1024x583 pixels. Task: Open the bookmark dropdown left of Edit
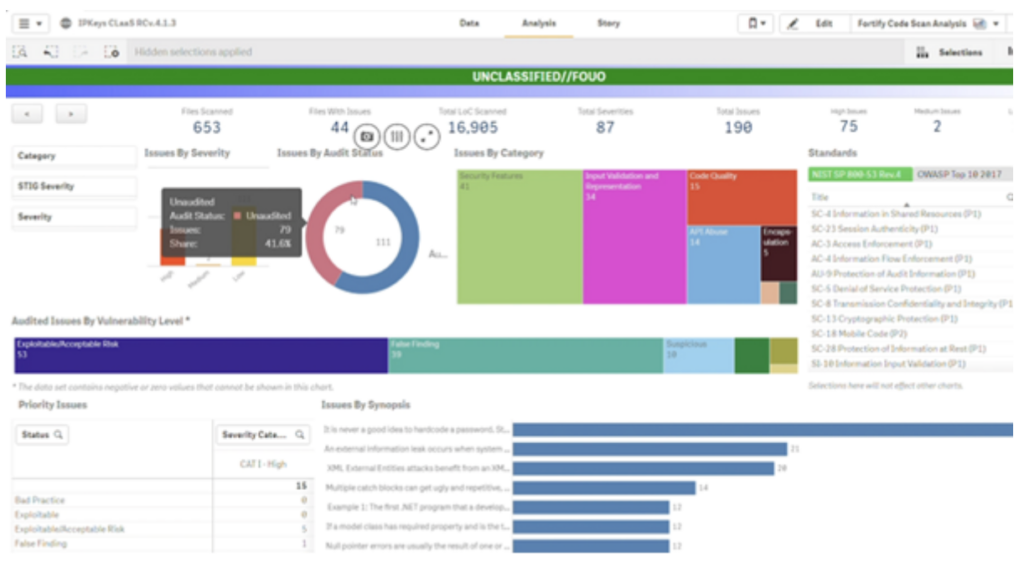tap(754, 23)
